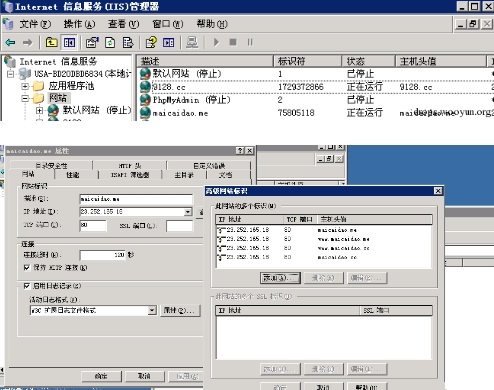The height and width of the screenshot is (390, 494).
Task: Pause the site with the pause icon
Action: (250, 42)
